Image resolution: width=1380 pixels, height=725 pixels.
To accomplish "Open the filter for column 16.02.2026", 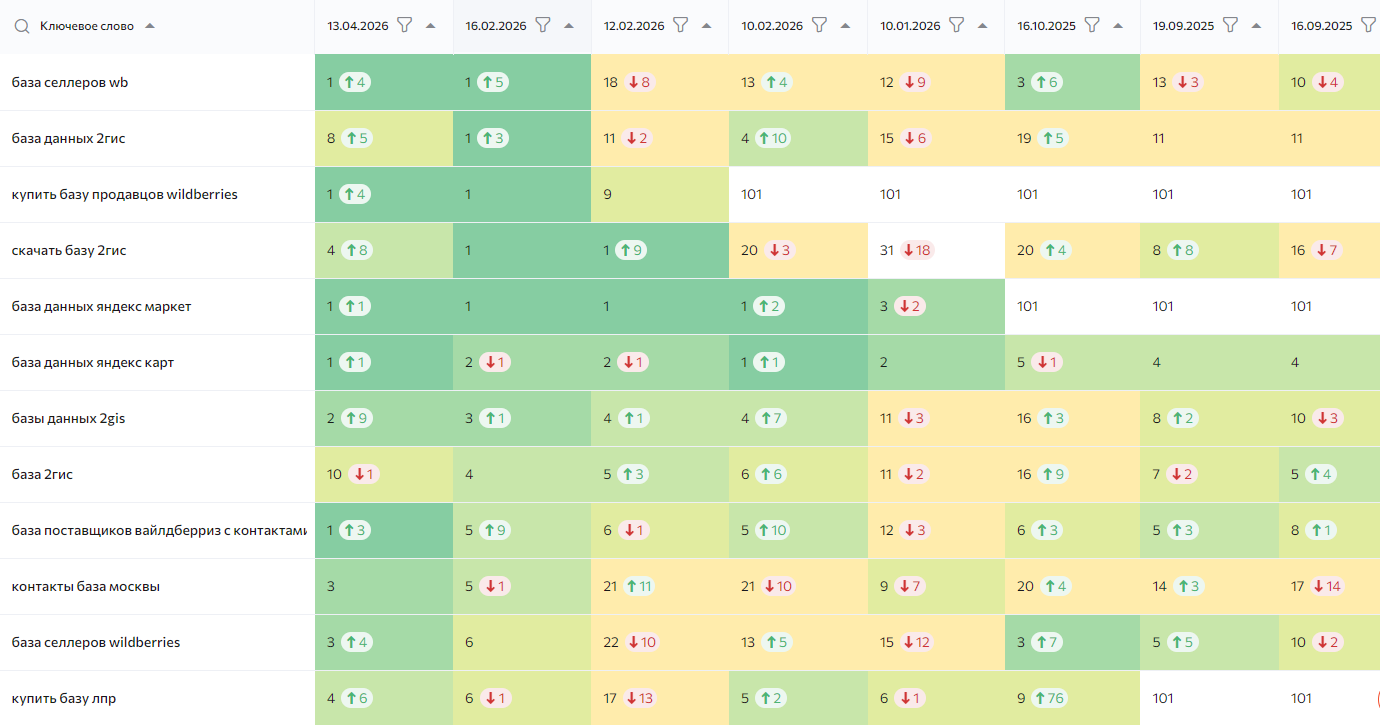I will [x=543, y=25].
